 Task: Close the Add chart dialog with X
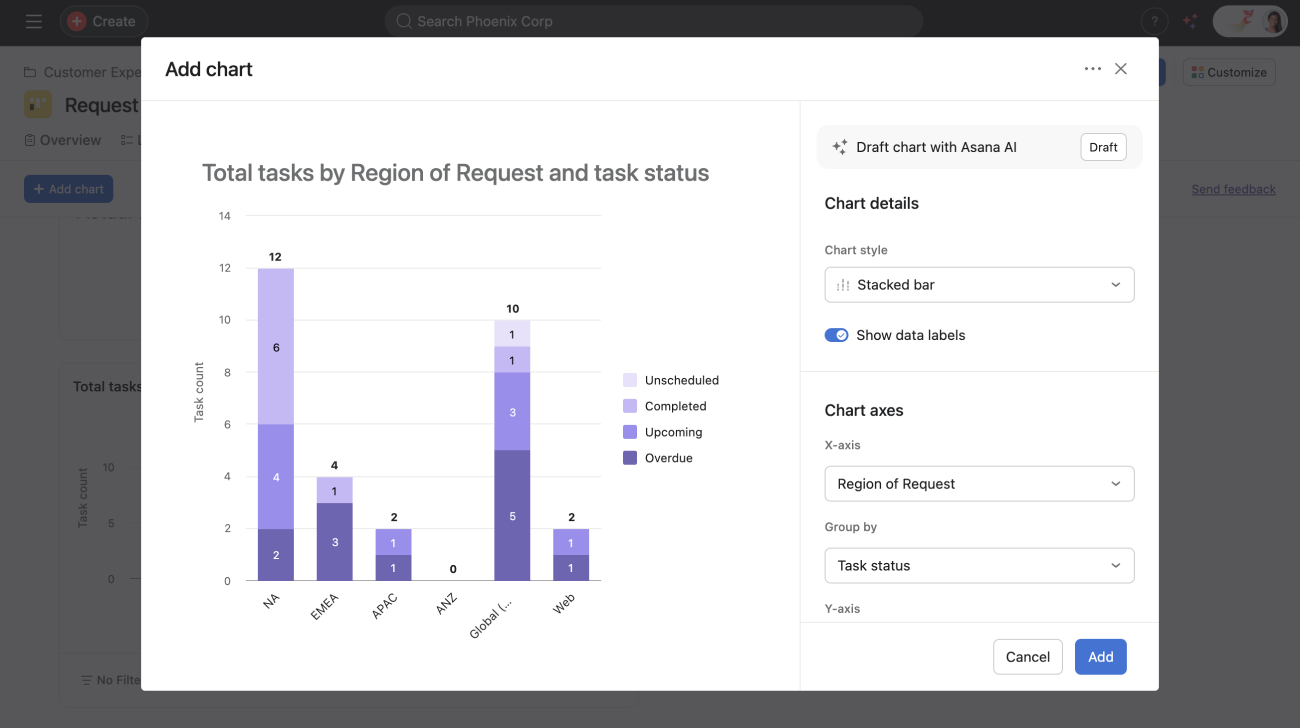click(x=1121, y=69)
